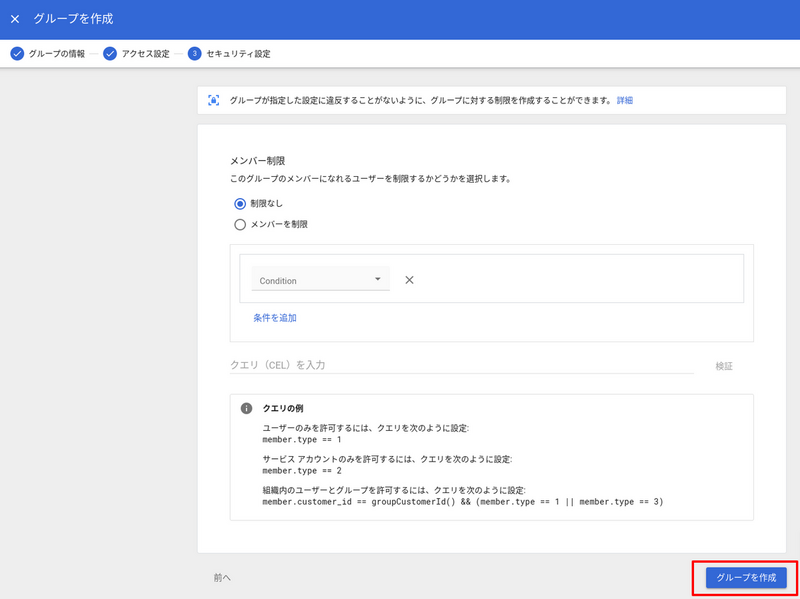
Task: Select the メンバーを制限 radio button
Action: [240, 224]
